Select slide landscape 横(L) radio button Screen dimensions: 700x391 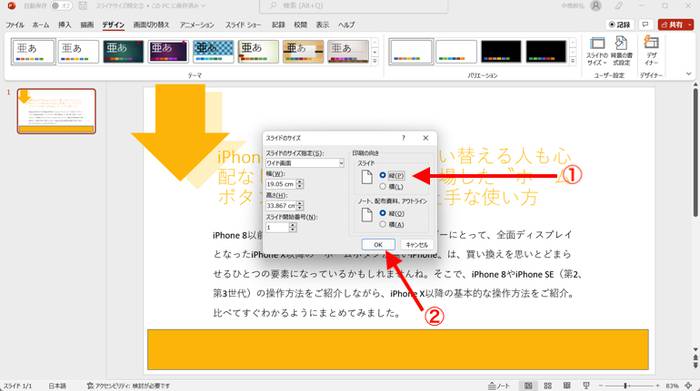(383, 186)
